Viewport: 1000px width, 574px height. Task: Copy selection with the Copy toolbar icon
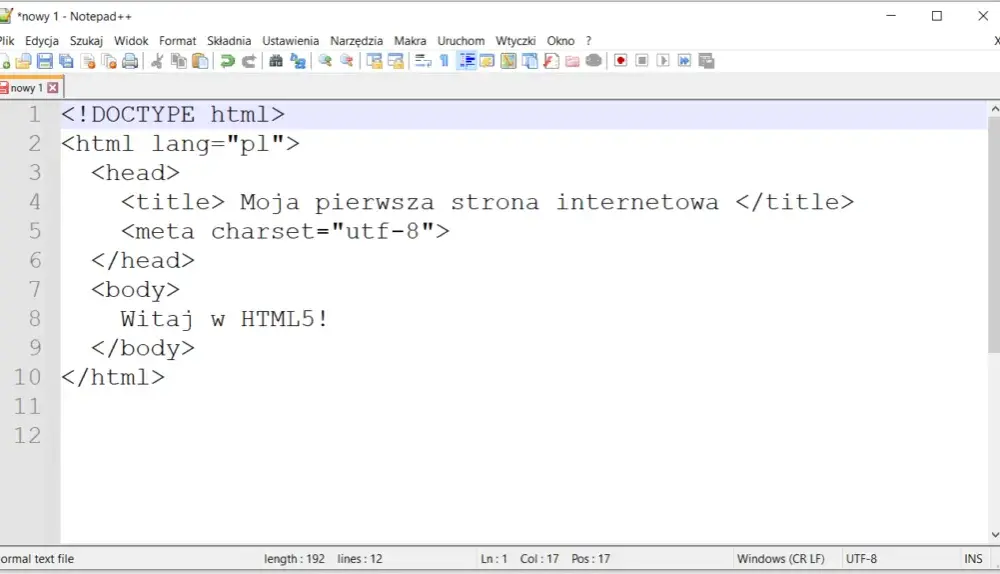(179, 61)
